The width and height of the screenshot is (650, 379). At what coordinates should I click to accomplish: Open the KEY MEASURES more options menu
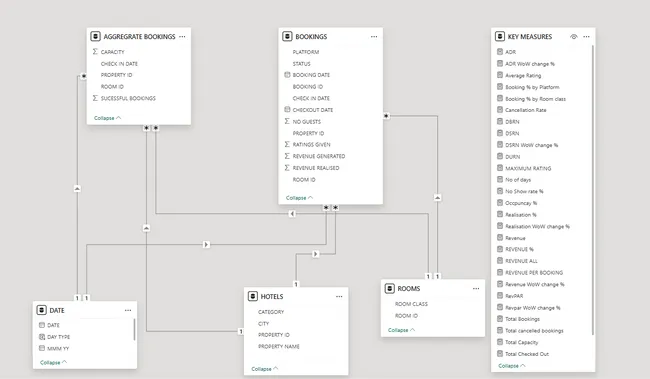point(586,37)
